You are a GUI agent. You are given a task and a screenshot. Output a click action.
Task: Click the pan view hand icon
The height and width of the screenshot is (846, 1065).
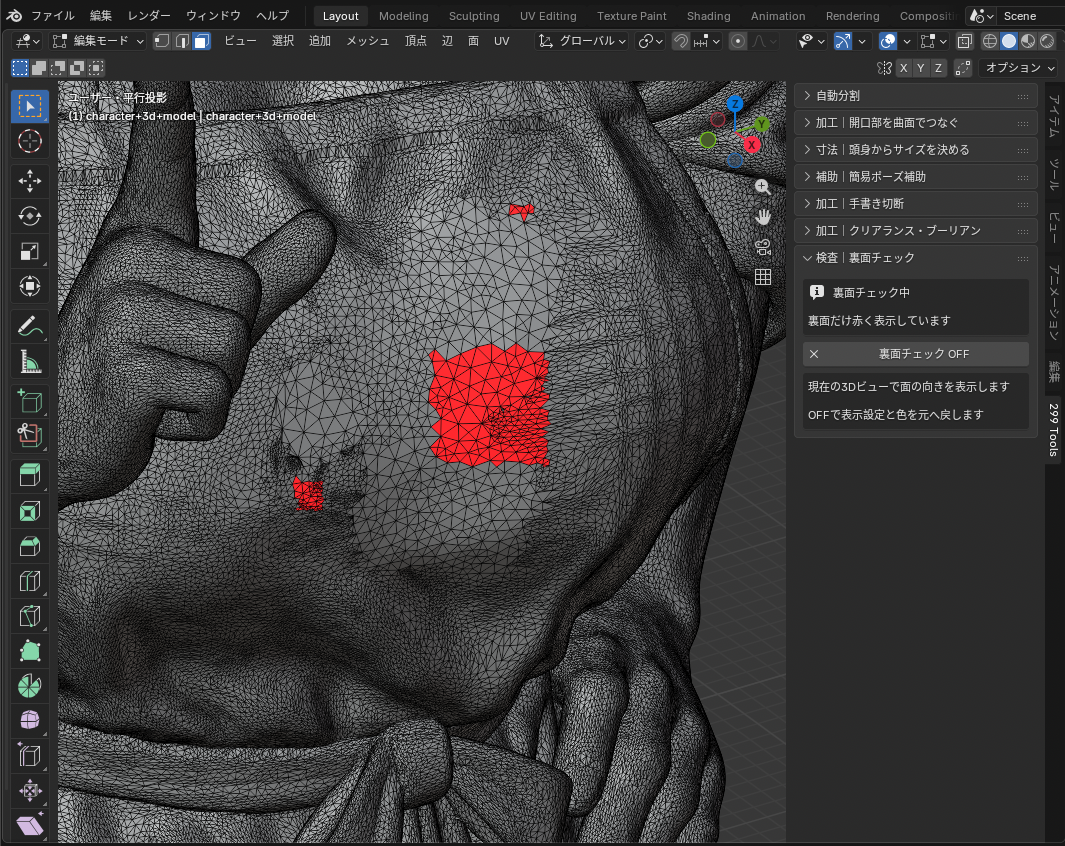(x=763, y=217)
